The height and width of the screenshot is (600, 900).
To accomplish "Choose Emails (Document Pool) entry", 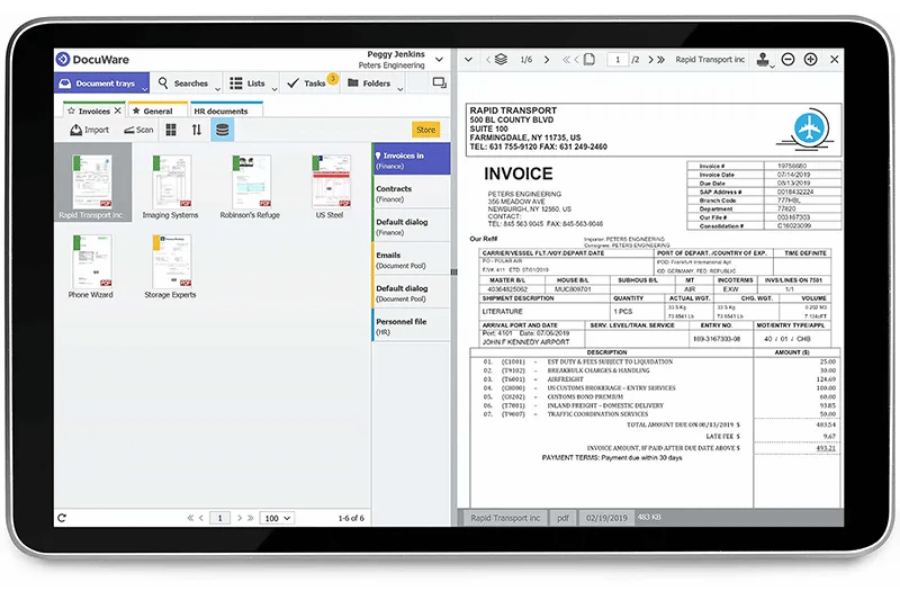I will pyautogui.click(x=411, y=260).
